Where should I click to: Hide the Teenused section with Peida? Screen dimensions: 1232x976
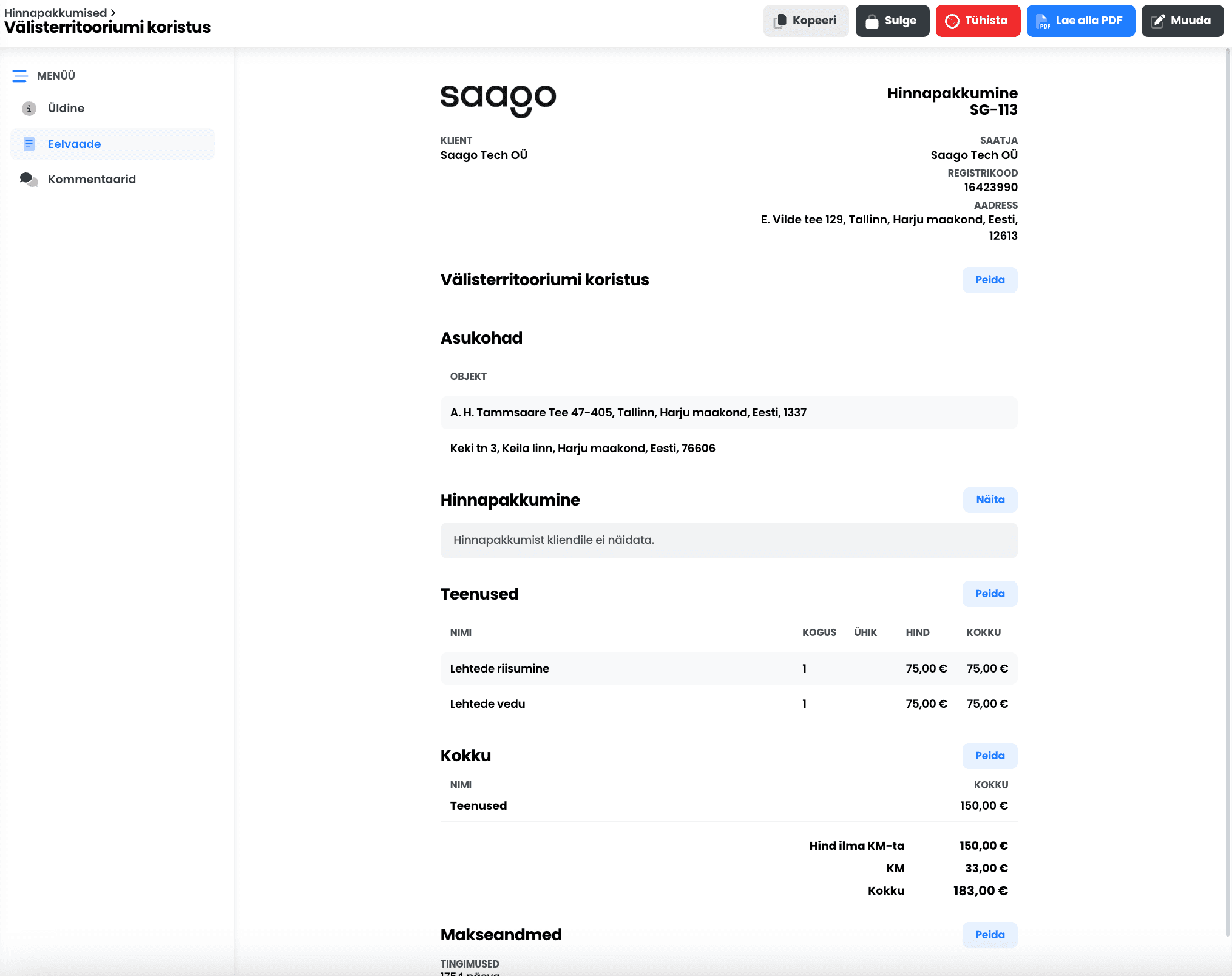pyautogui.click(x=990, y=594)
